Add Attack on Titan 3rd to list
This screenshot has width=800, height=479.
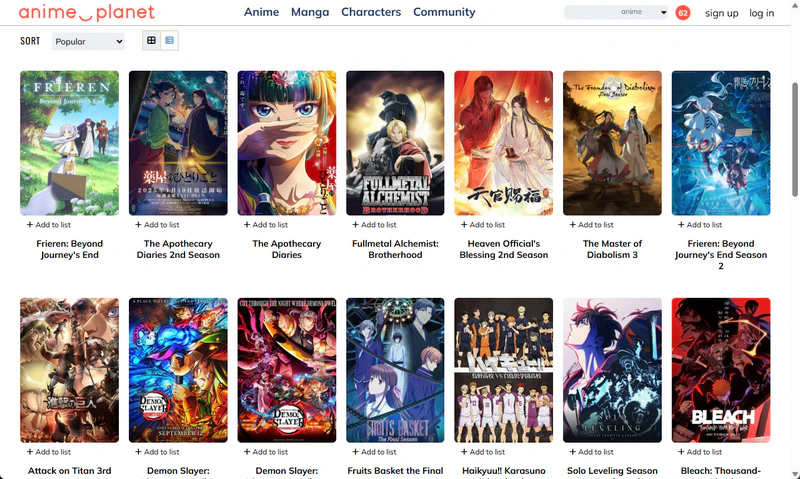48,451
